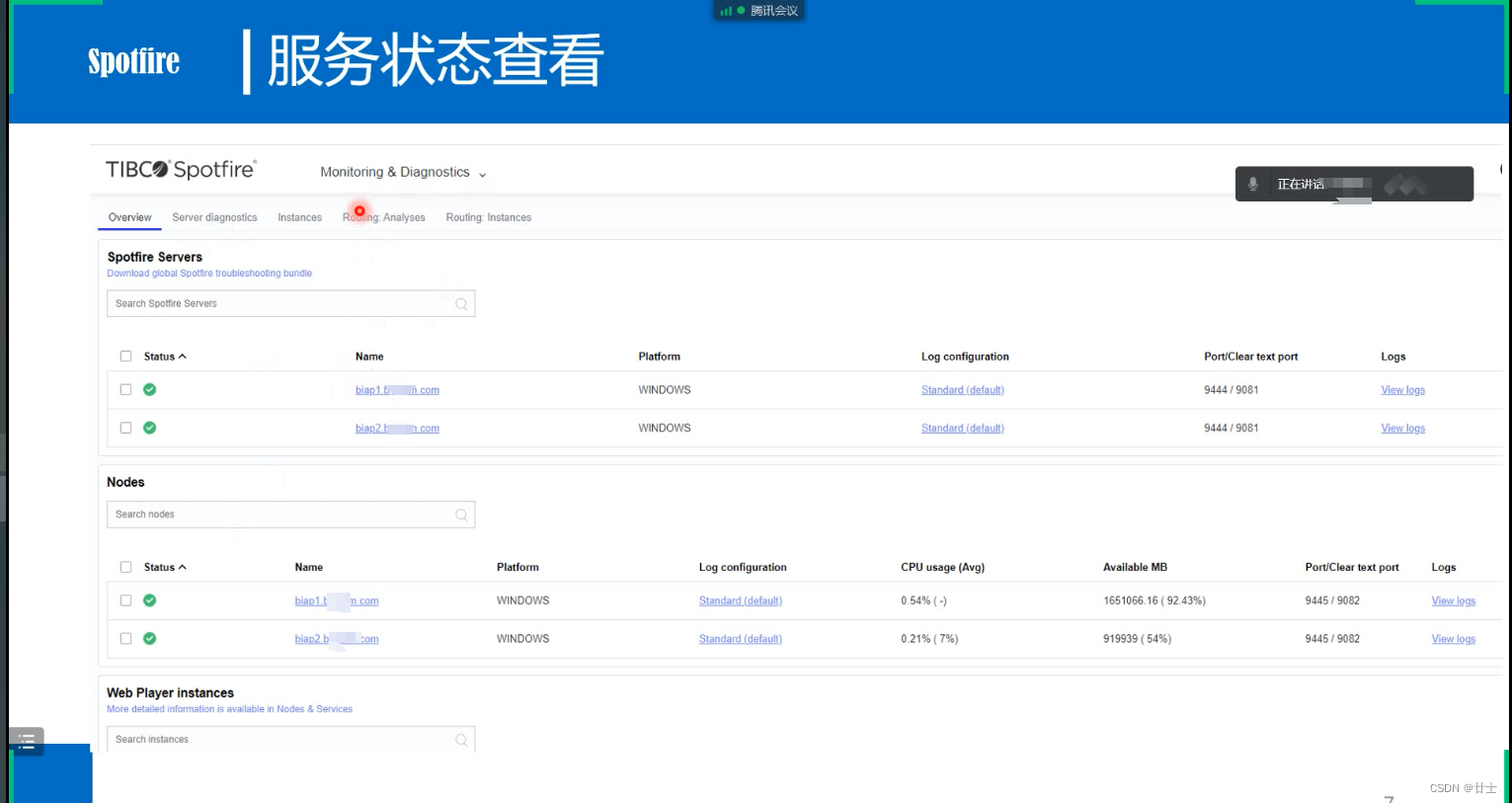Click green status icon for biap2 server row
This screenshot has height=803, width=1512.
pos(150,428)
